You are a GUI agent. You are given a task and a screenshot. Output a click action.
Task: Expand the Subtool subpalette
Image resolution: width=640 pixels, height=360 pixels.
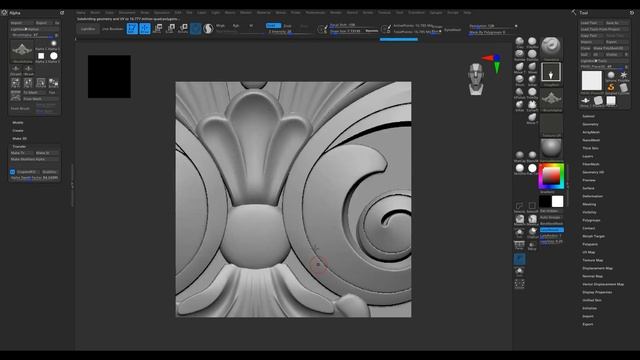click(x=588, y=116)
